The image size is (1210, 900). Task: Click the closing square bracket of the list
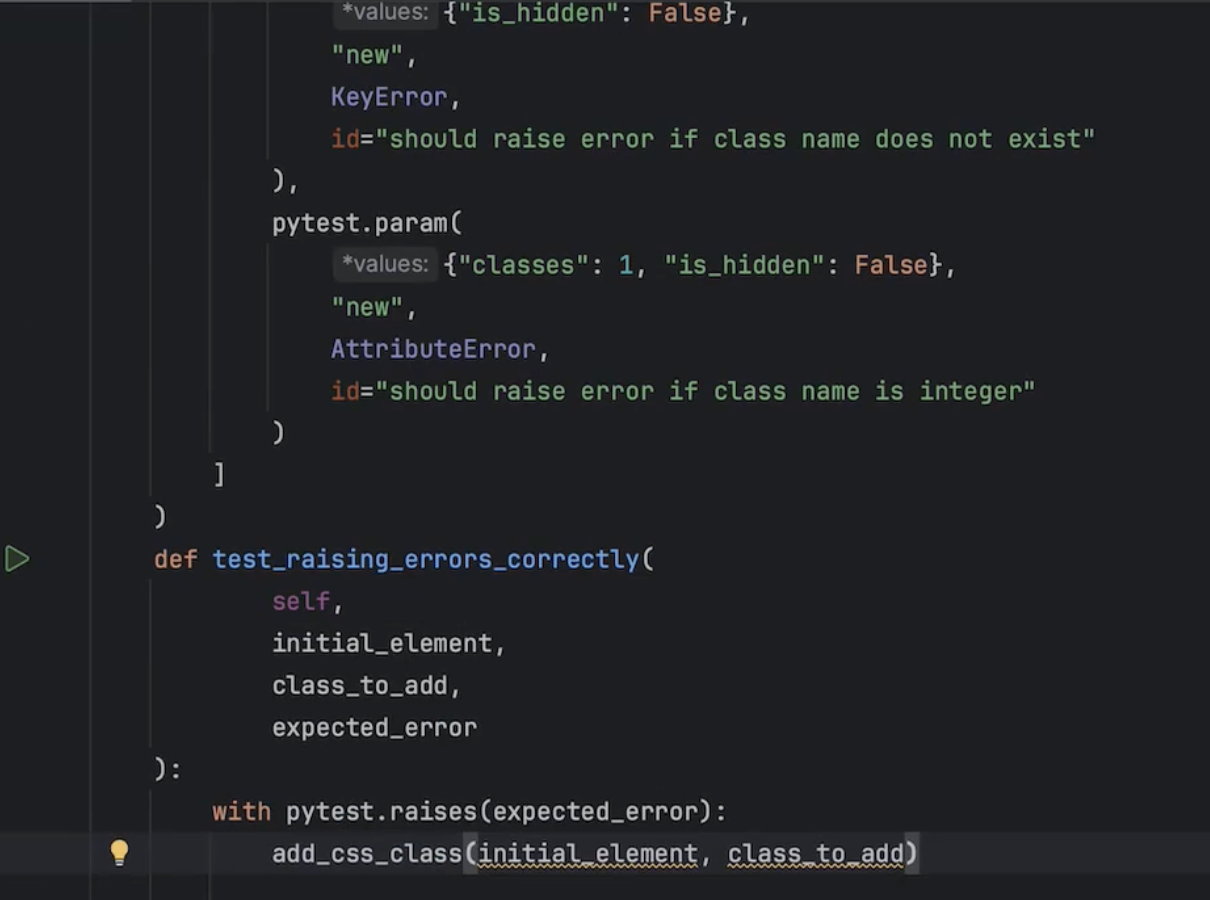pos(219,474)
